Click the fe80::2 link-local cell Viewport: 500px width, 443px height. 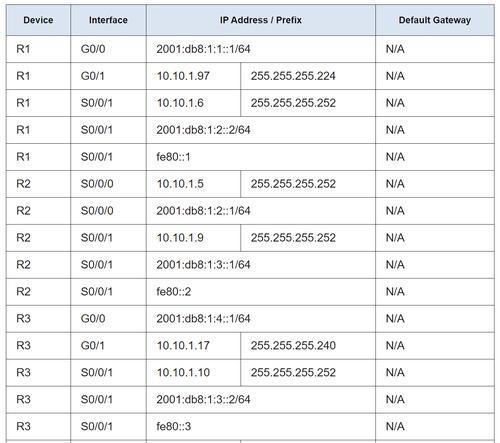pos(261,292)
